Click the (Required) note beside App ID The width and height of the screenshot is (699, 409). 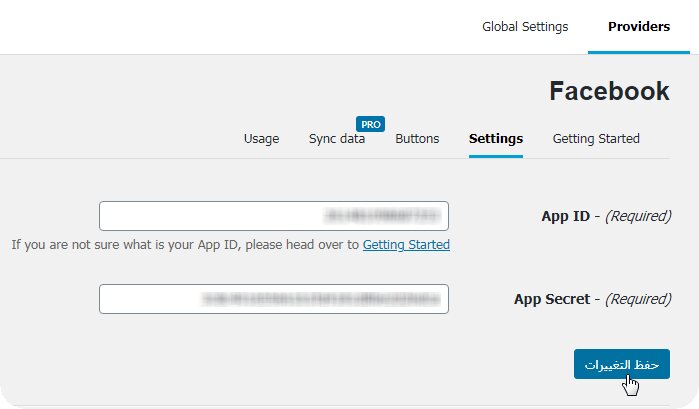(x=638, y=215)
